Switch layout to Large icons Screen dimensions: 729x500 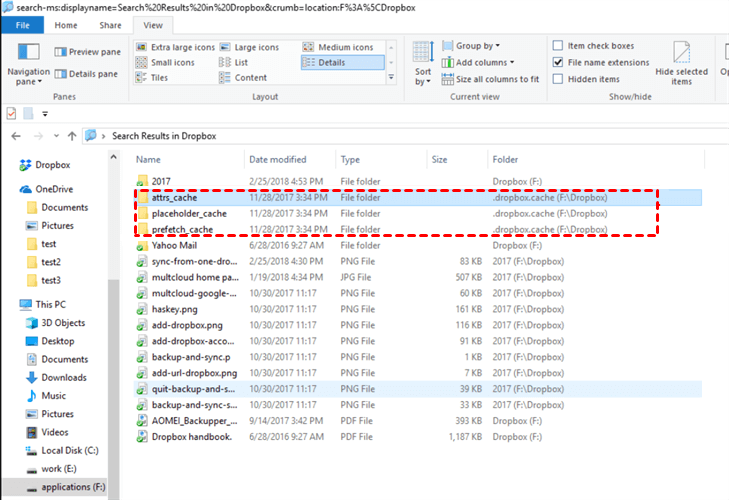pyautogui.click(x=249, y=47)
